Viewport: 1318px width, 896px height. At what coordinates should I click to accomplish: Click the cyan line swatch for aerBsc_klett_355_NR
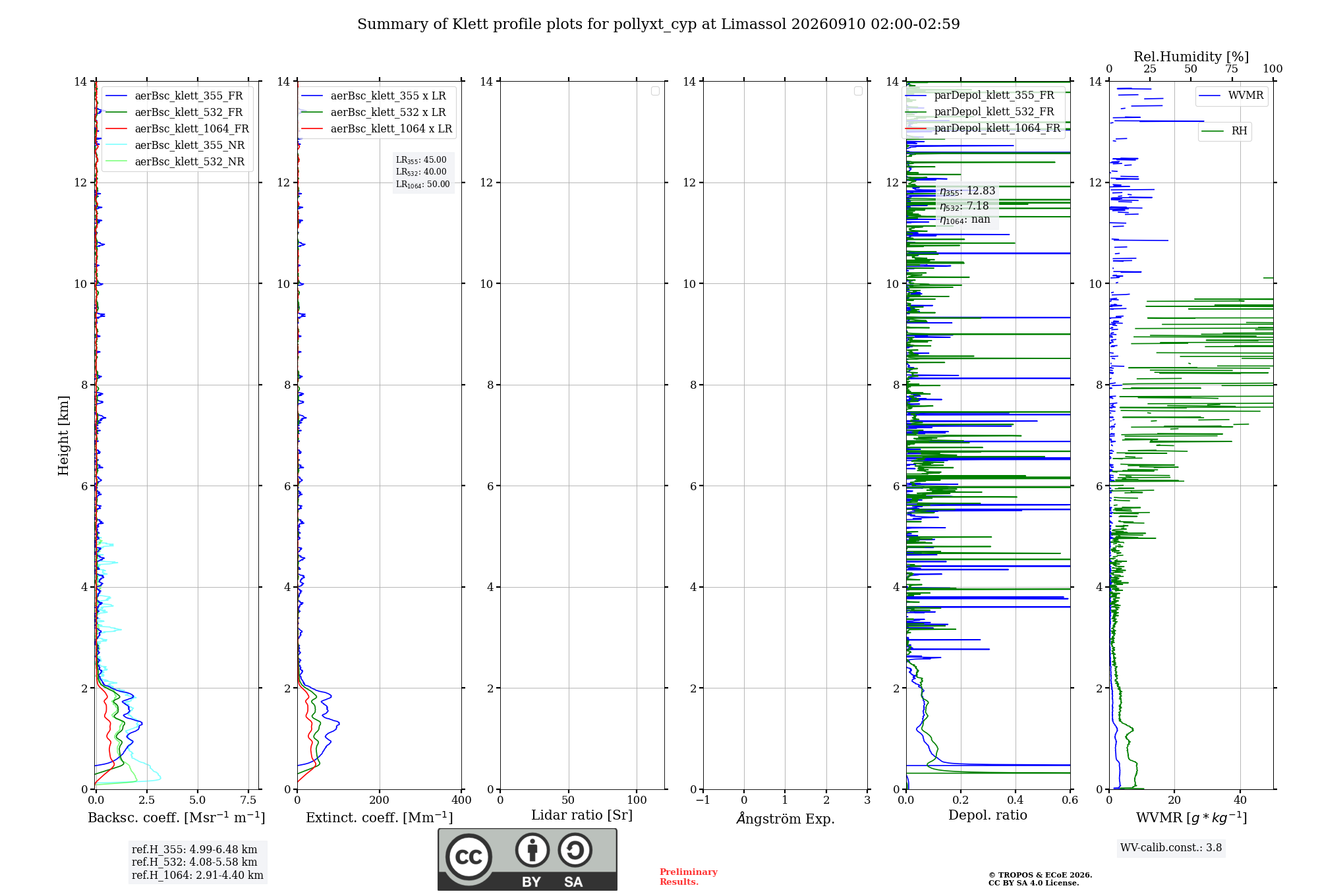coord(117,146)
